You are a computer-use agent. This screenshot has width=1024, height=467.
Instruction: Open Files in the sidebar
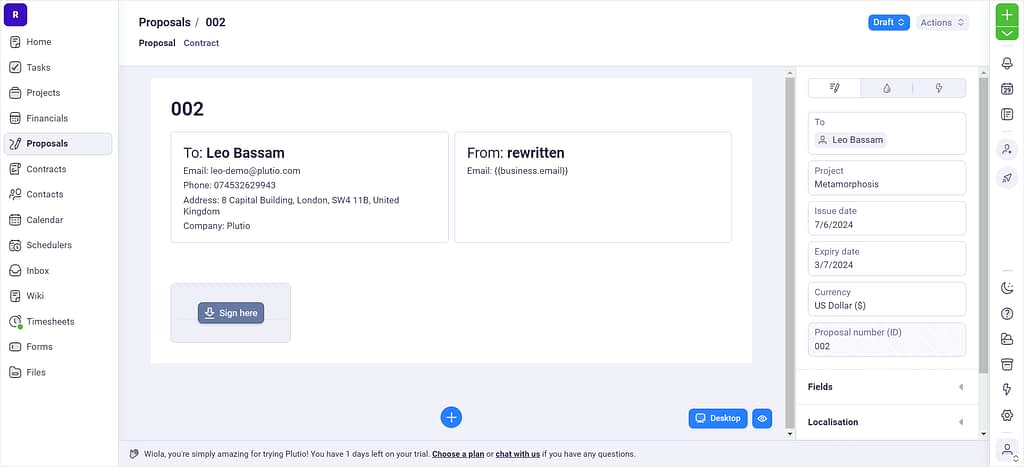57,372
